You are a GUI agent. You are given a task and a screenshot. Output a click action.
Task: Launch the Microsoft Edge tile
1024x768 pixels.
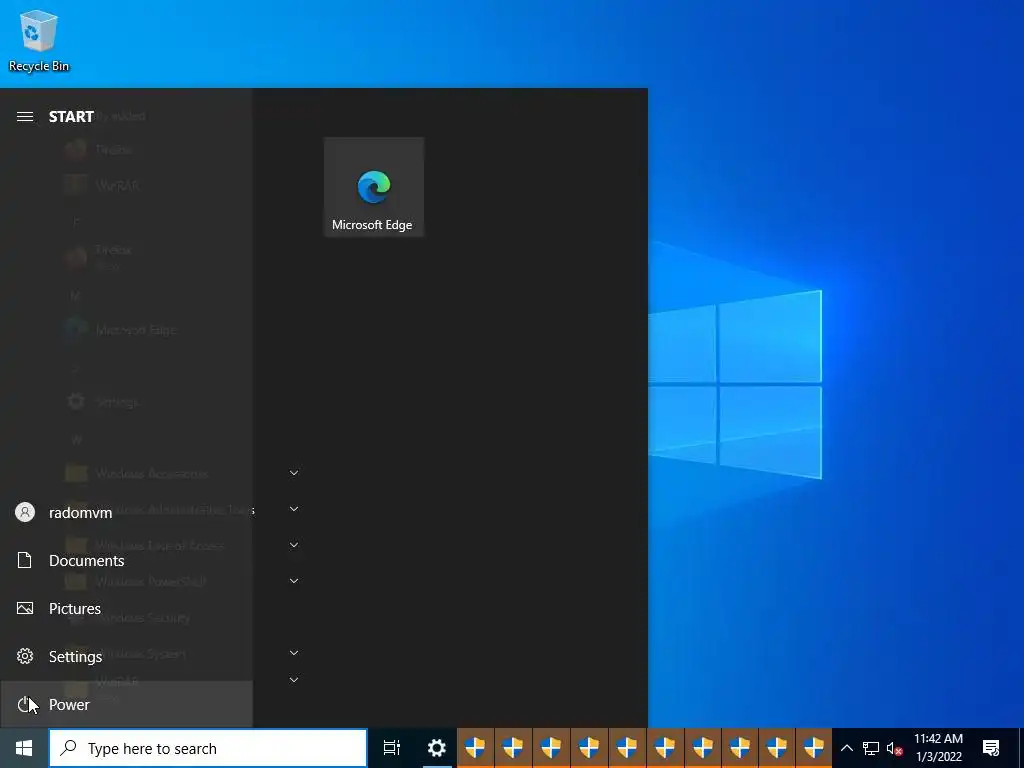(374, 187)
